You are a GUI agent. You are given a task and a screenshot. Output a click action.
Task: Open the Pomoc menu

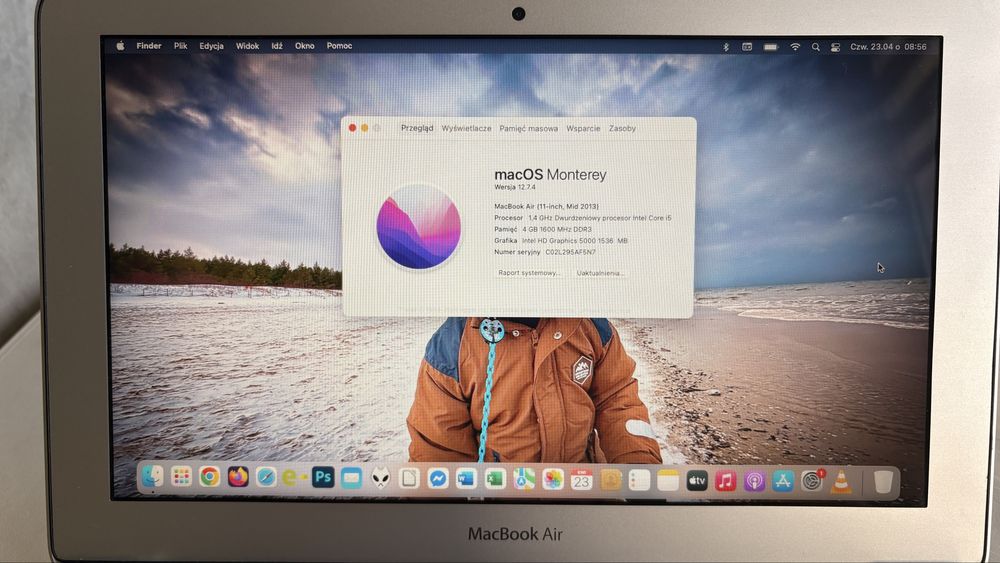pos(339,46)
